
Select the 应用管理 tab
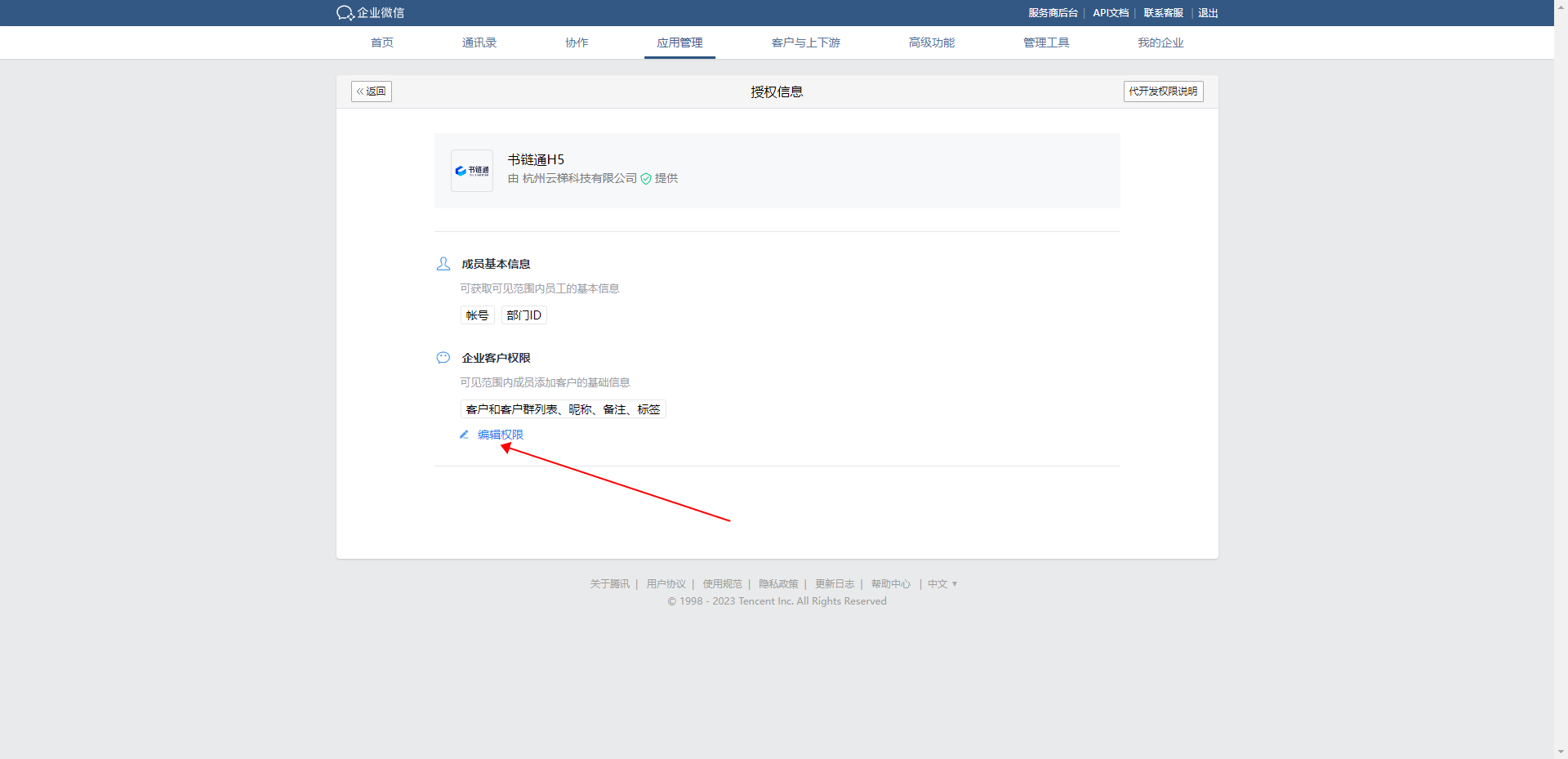679,42
